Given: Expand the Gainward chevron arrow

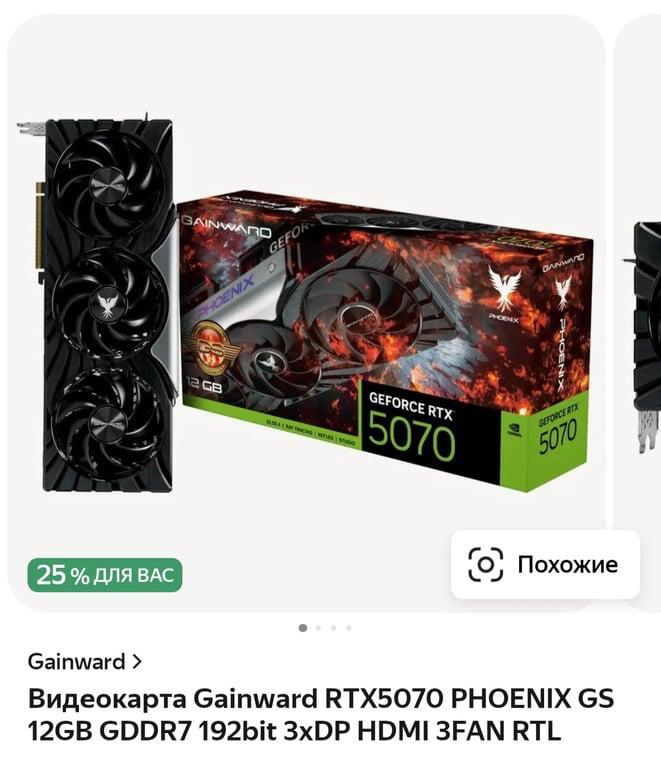Looking at the screenshot, I should point(137,662).
